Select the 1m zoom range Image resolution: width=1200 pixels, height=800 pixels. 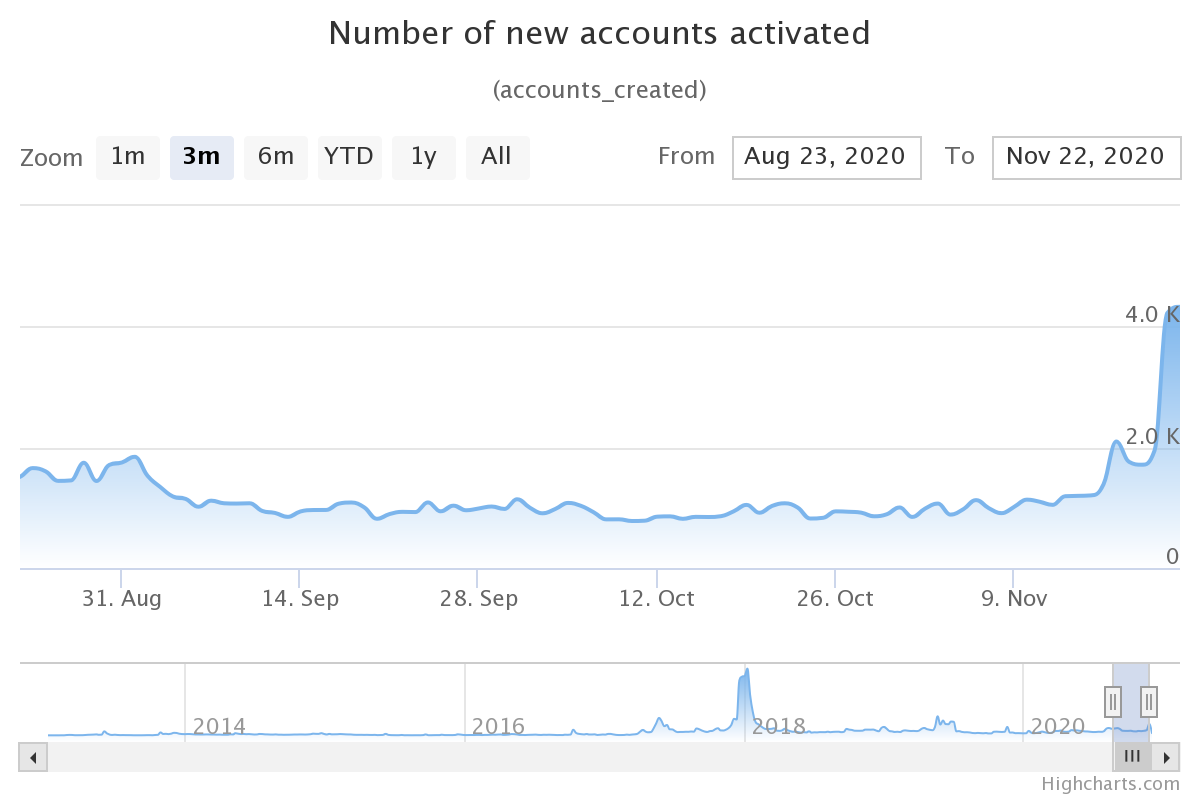[x=128, y=157]
